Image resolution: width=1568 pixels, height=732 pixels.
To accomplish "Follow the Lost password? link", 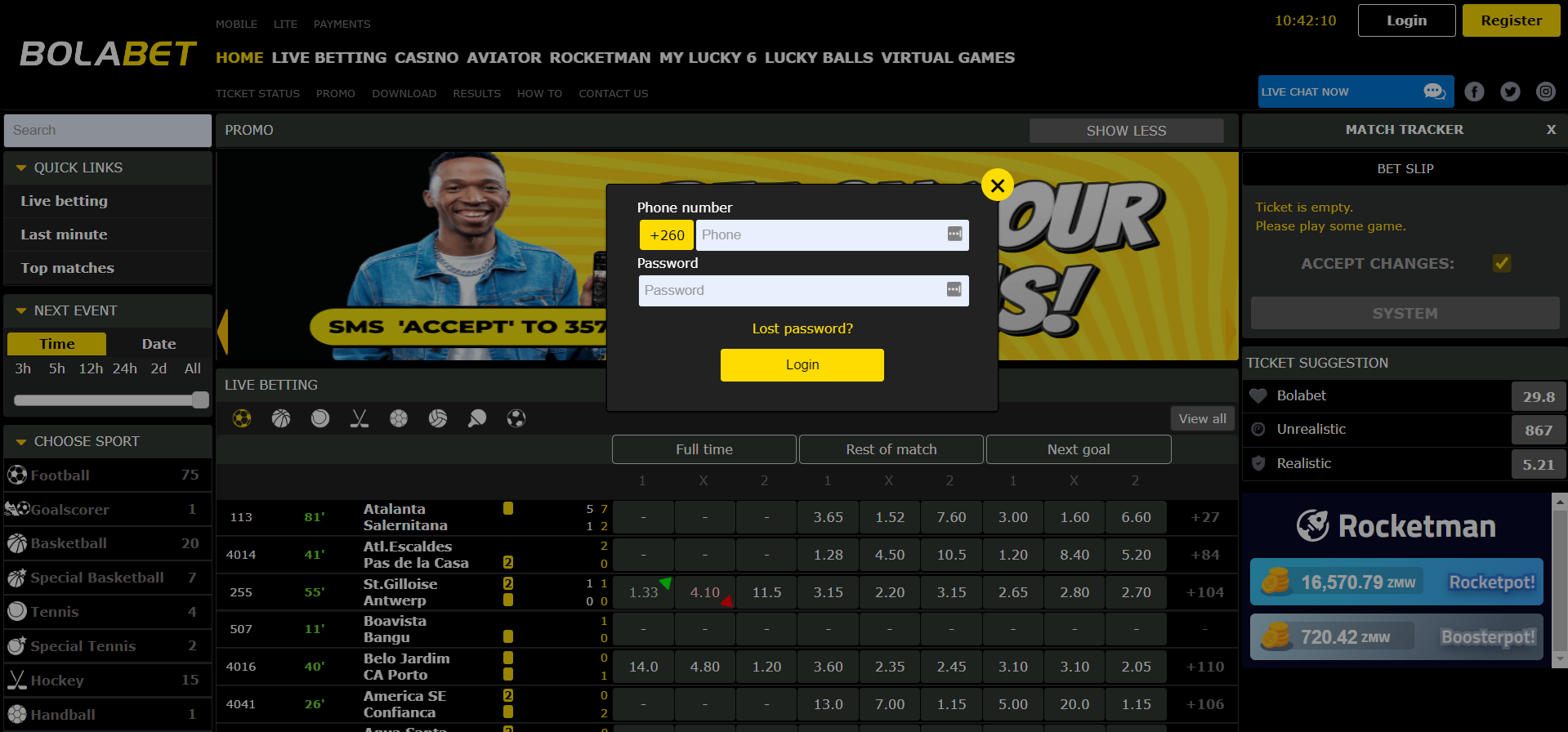I will (802, 328).
